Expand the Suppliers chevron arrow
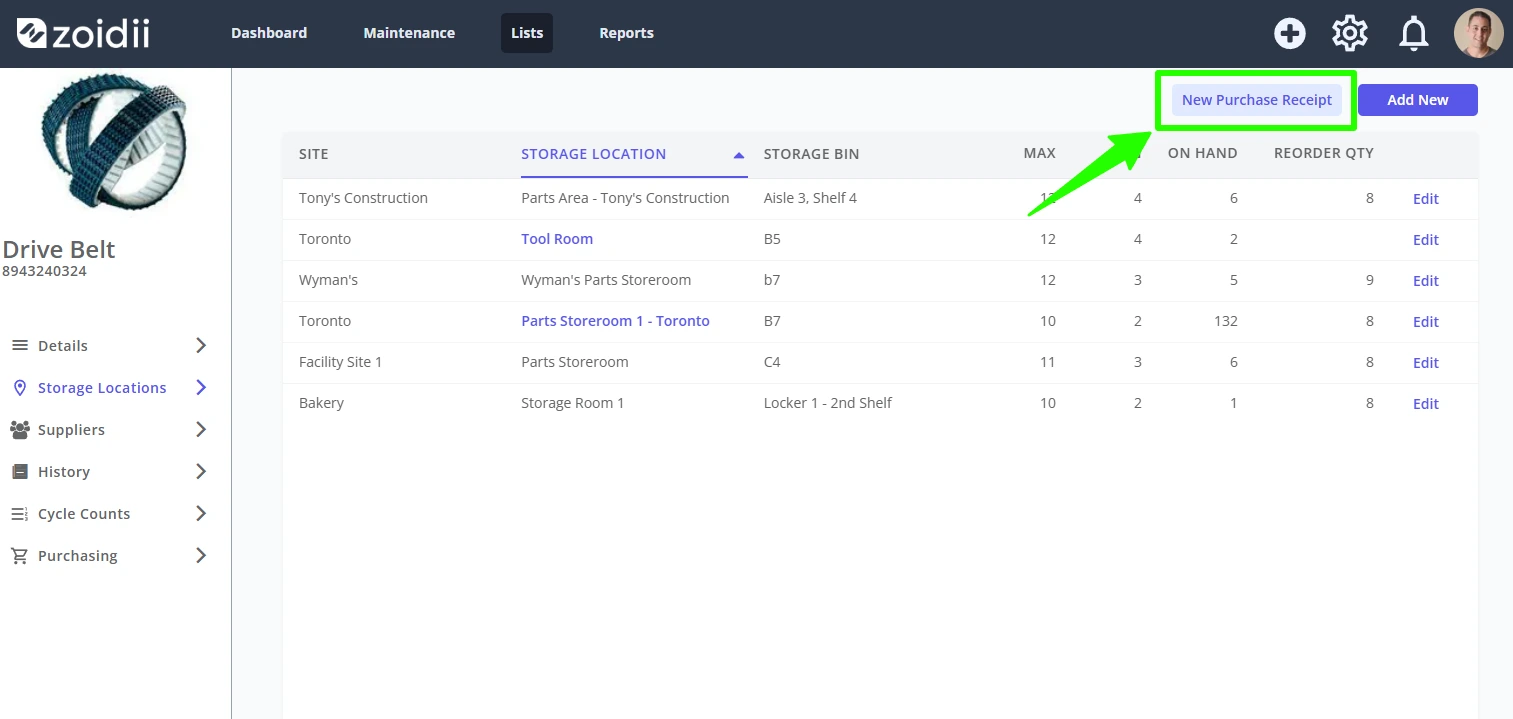The height and width of the screenshot is (719, 1513). pyautogui.click(x=201, y=429)
